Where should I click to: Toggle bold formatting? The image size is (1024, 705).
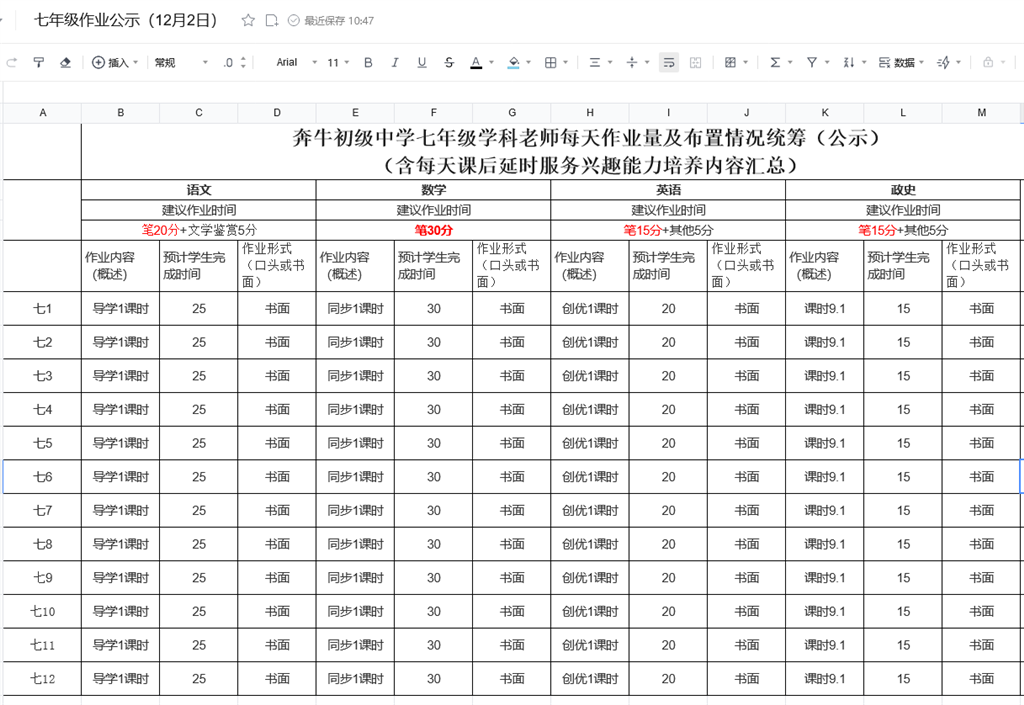368,63
